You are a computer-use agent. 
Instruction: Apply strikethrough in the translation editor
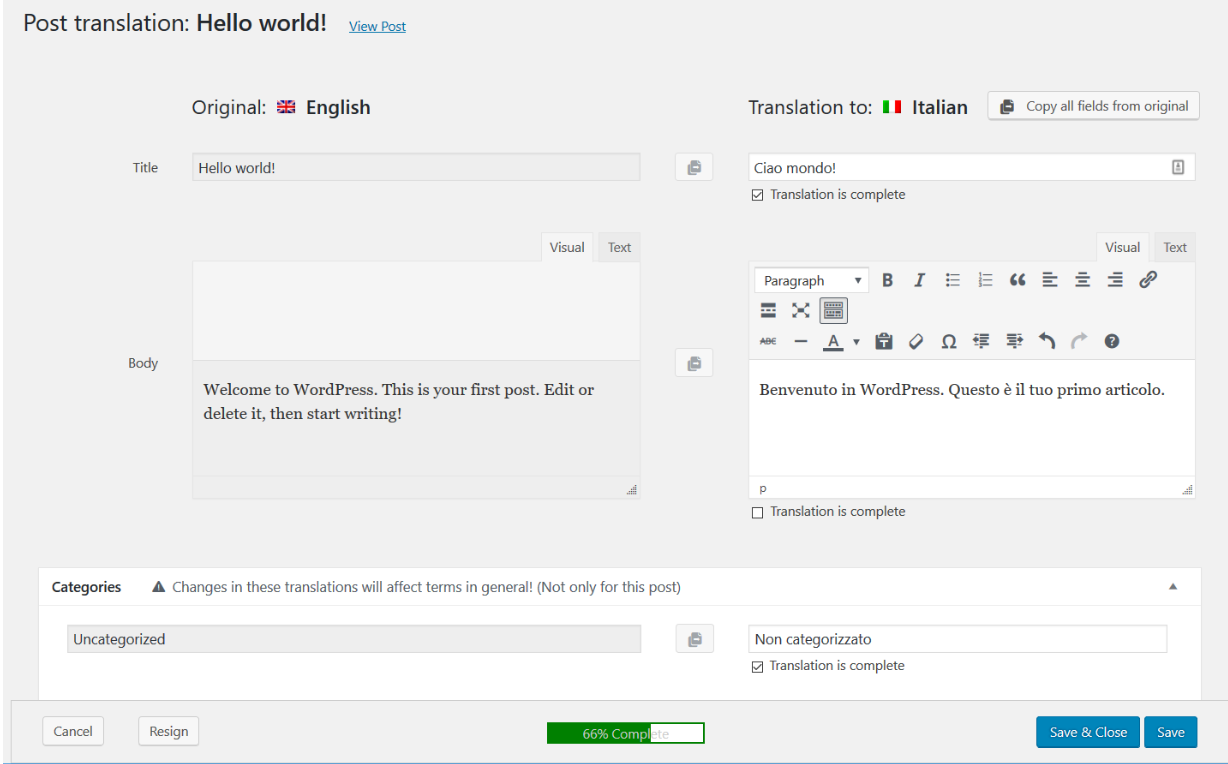click(x=767, y=341)
